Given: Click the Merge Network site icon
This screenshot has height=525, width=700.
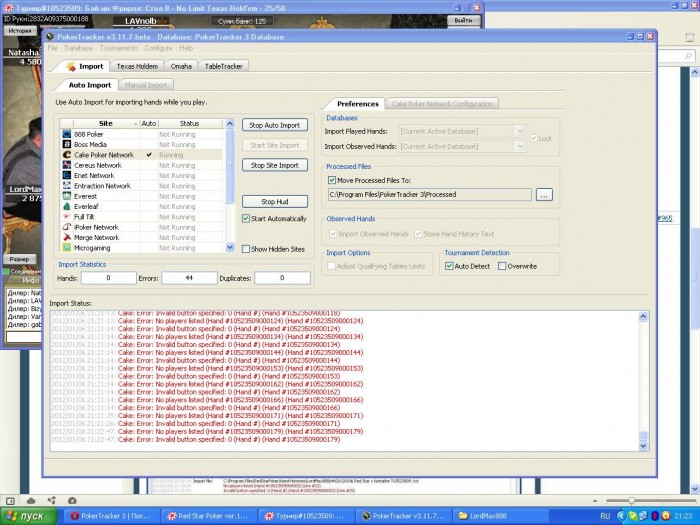Looking at the screenshot, I should pos(67,237).
